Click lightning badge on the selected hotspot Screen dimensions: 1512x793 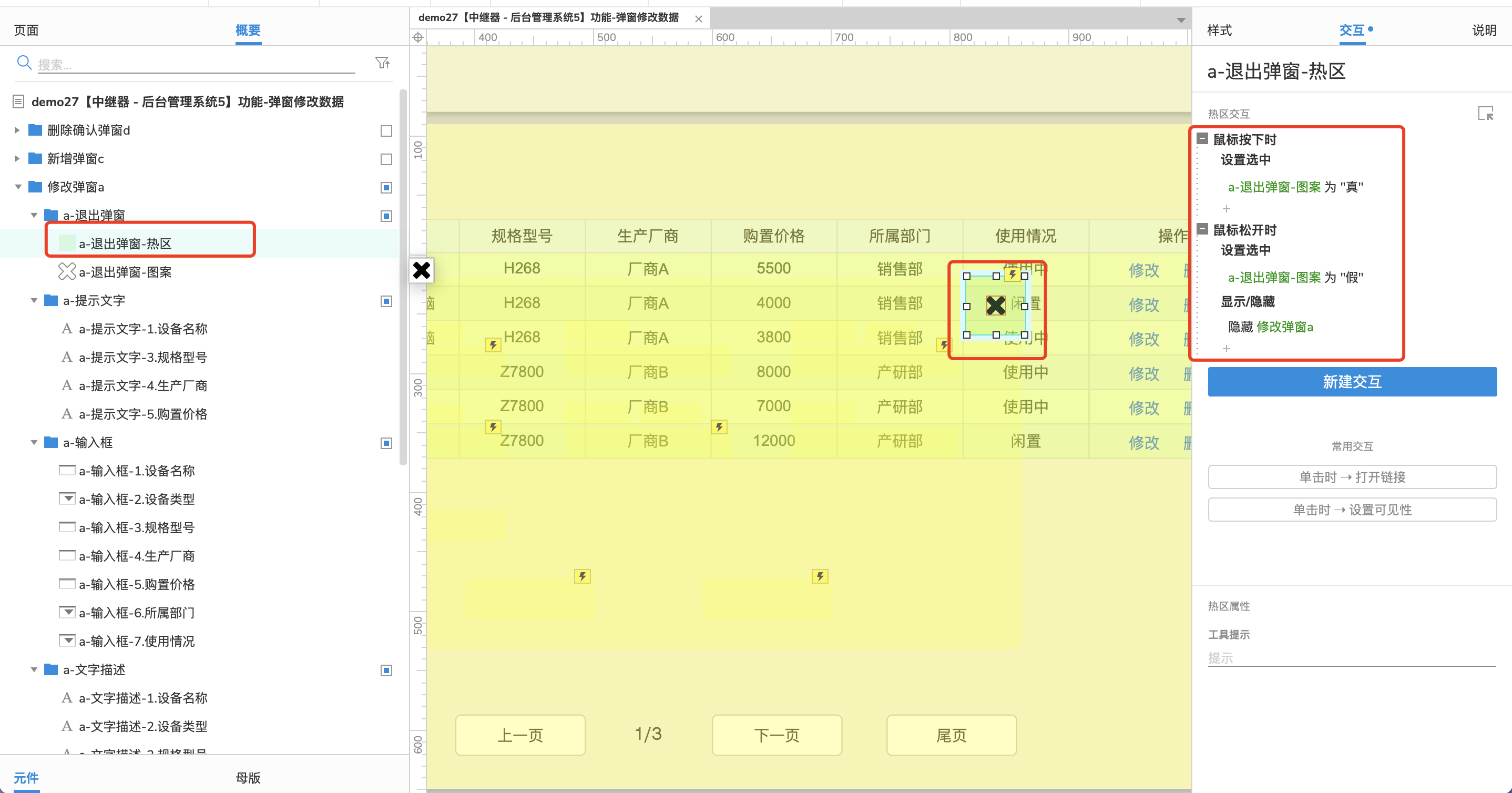point(1013,274)
